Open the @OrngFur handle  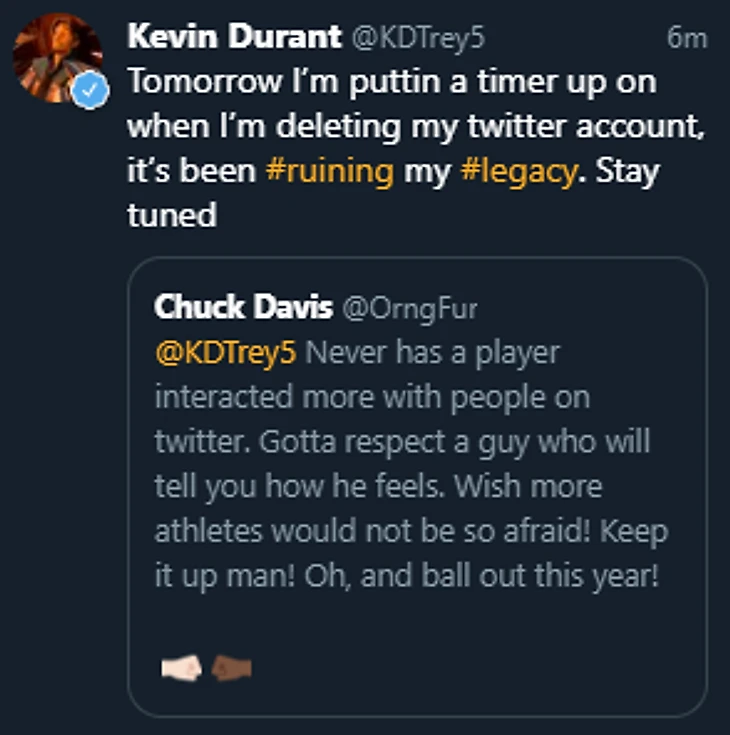pyautogui.click(x=410, y=308)
